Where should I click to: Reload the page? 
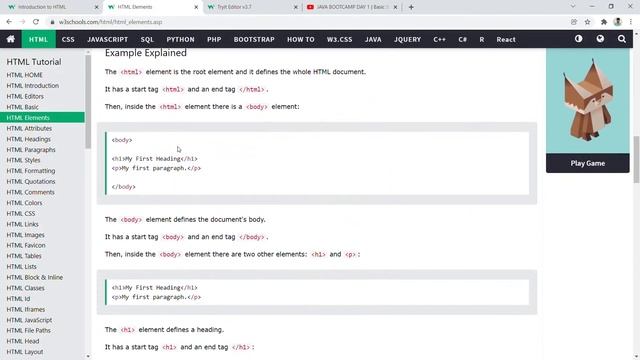(36, 22)
